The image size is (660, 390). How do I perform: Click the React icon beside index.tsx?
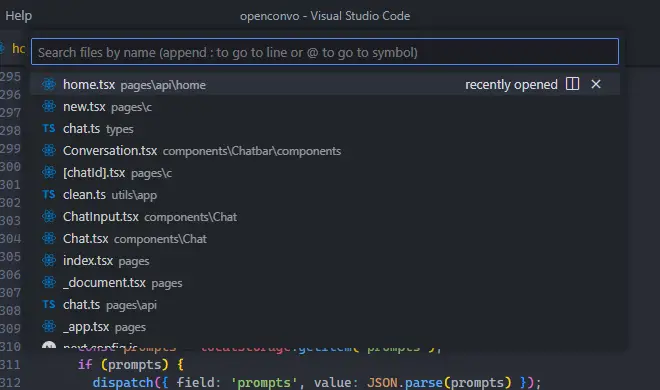tap(49, 260)
